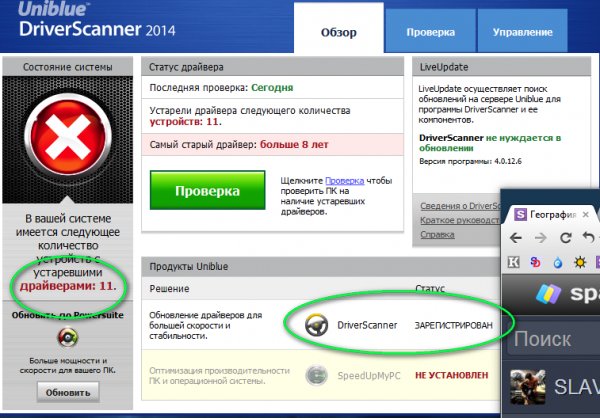Screen dimensions: 600x418
Task: Click the green Проверка scan button
Action: click(x=207, y=190)
